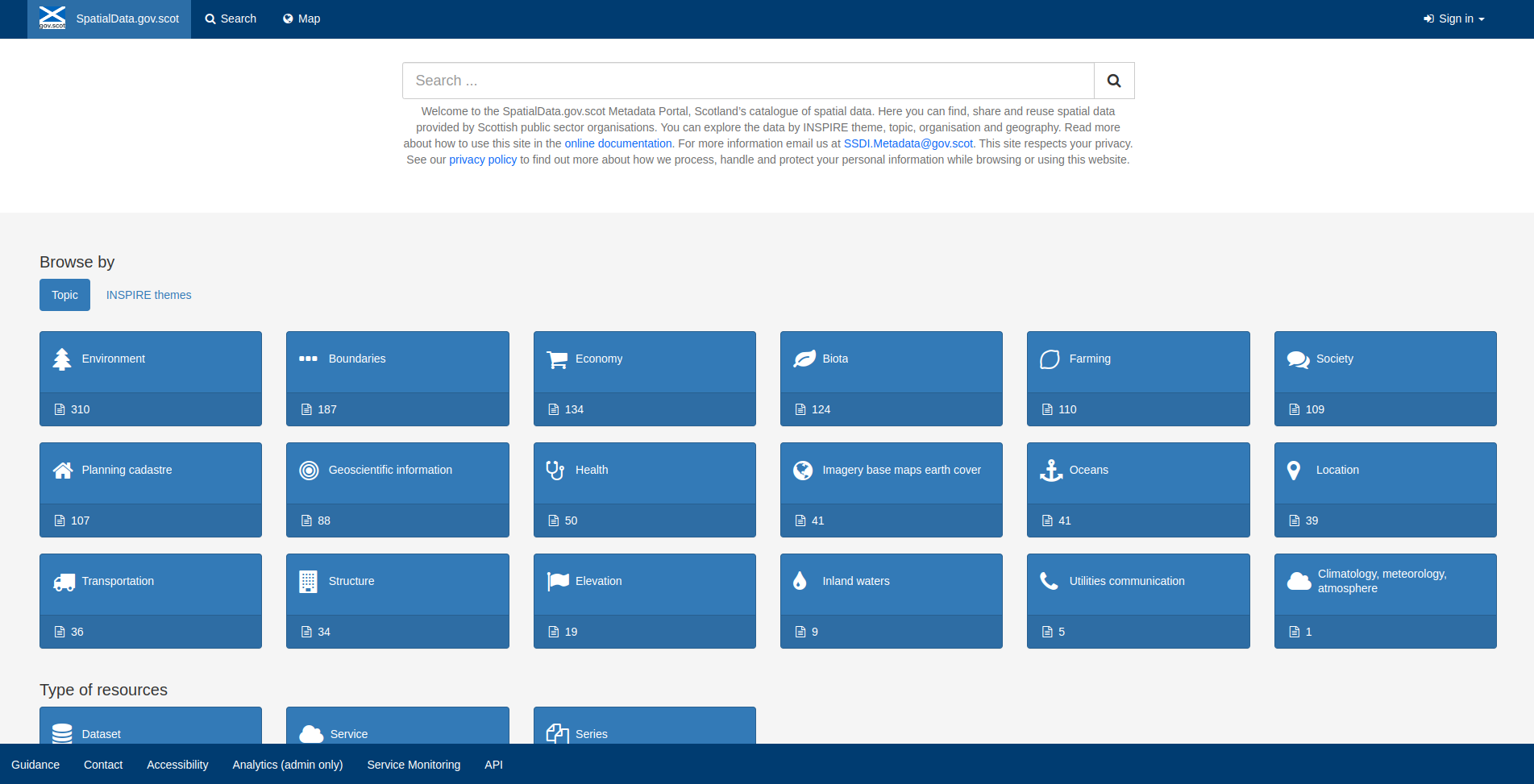Click the Inland waters droplet icon
1534x784 pixels.
800,582
